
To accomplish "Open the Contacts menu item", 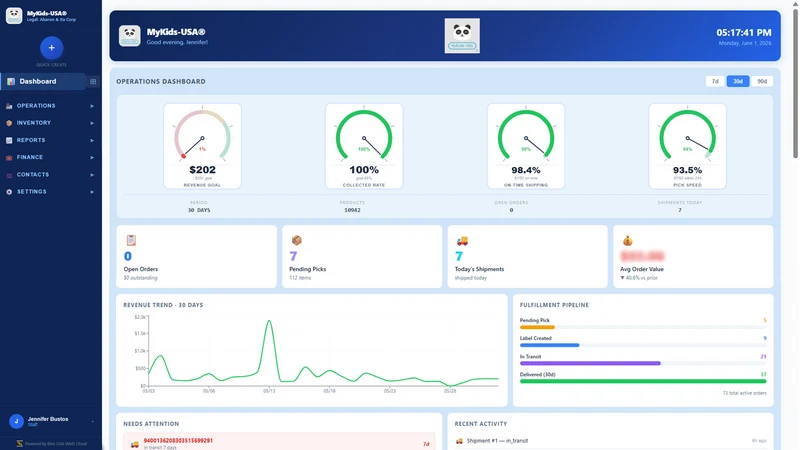I will coord(51,175).
